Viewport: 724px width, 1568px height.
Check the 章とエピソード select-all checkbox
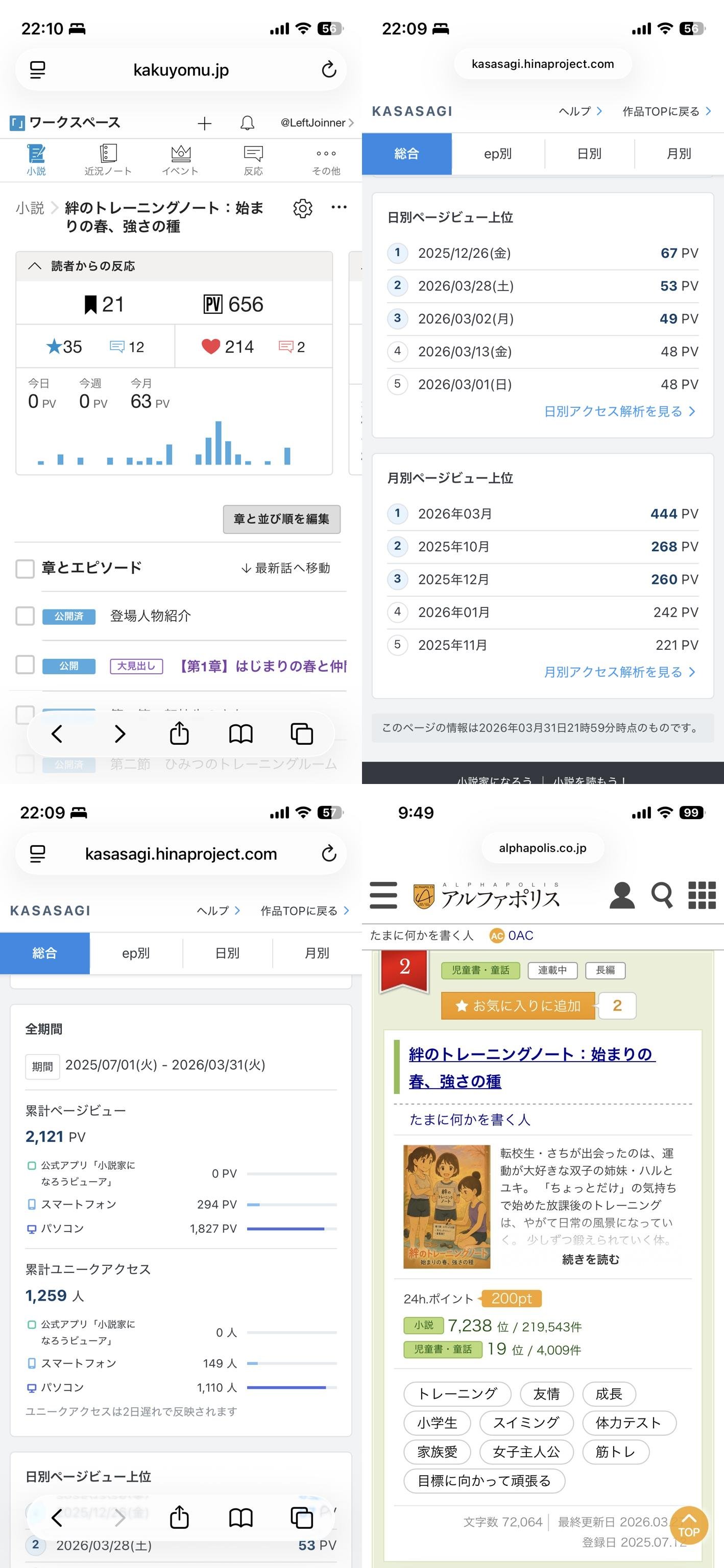pos(25,569)
